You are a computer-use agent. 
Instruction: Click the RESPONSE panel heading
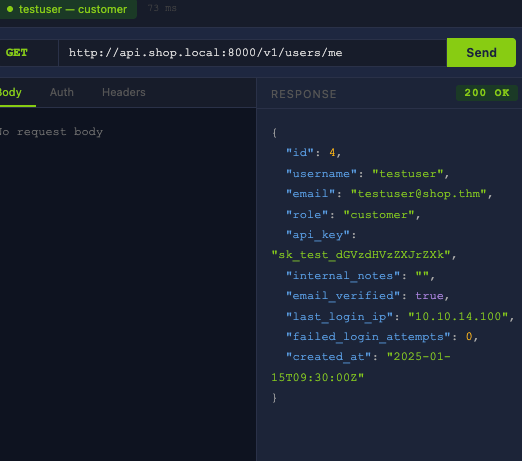tap(304, 94)
